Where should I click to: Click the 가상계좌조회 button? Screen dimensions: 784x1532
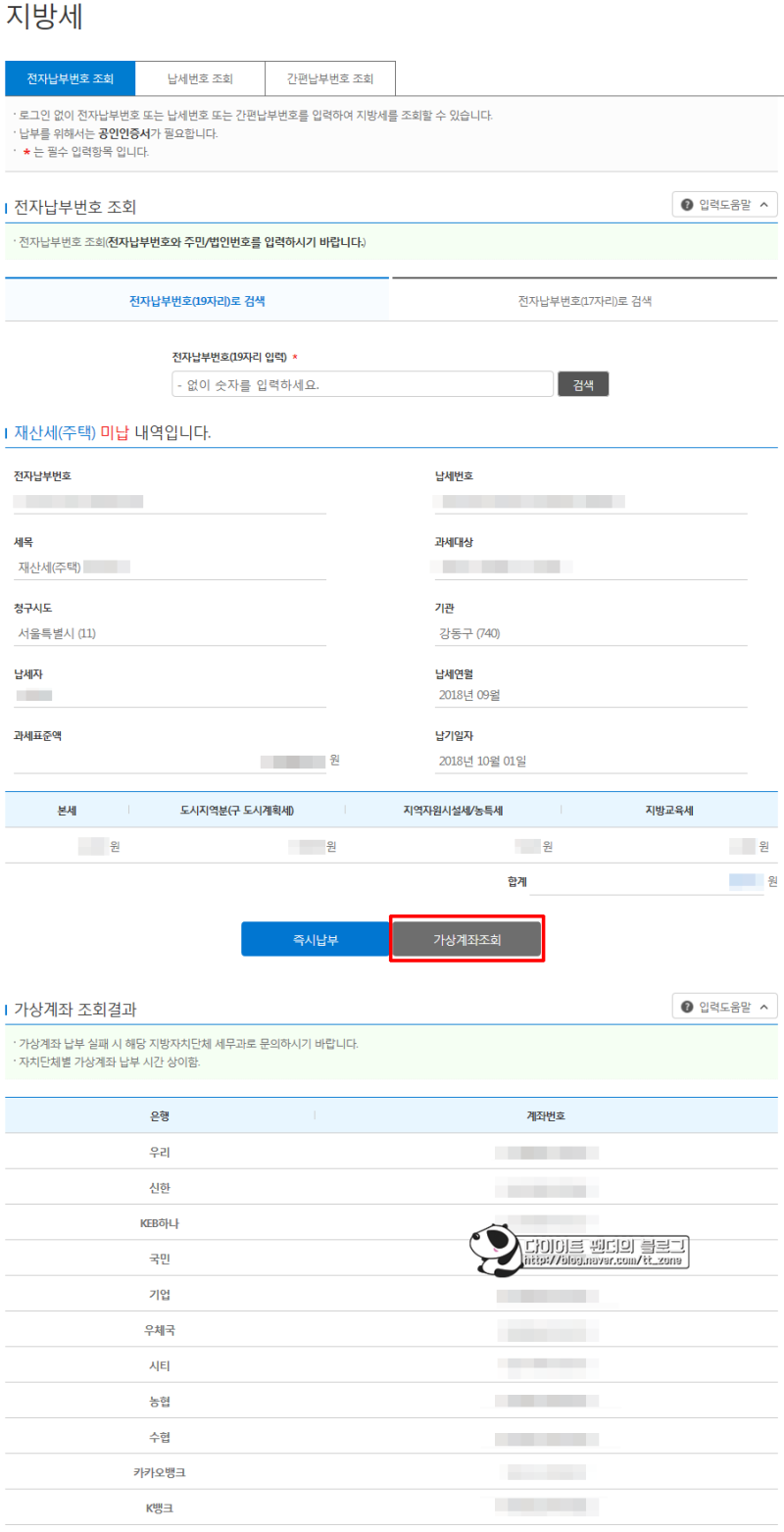466,938
